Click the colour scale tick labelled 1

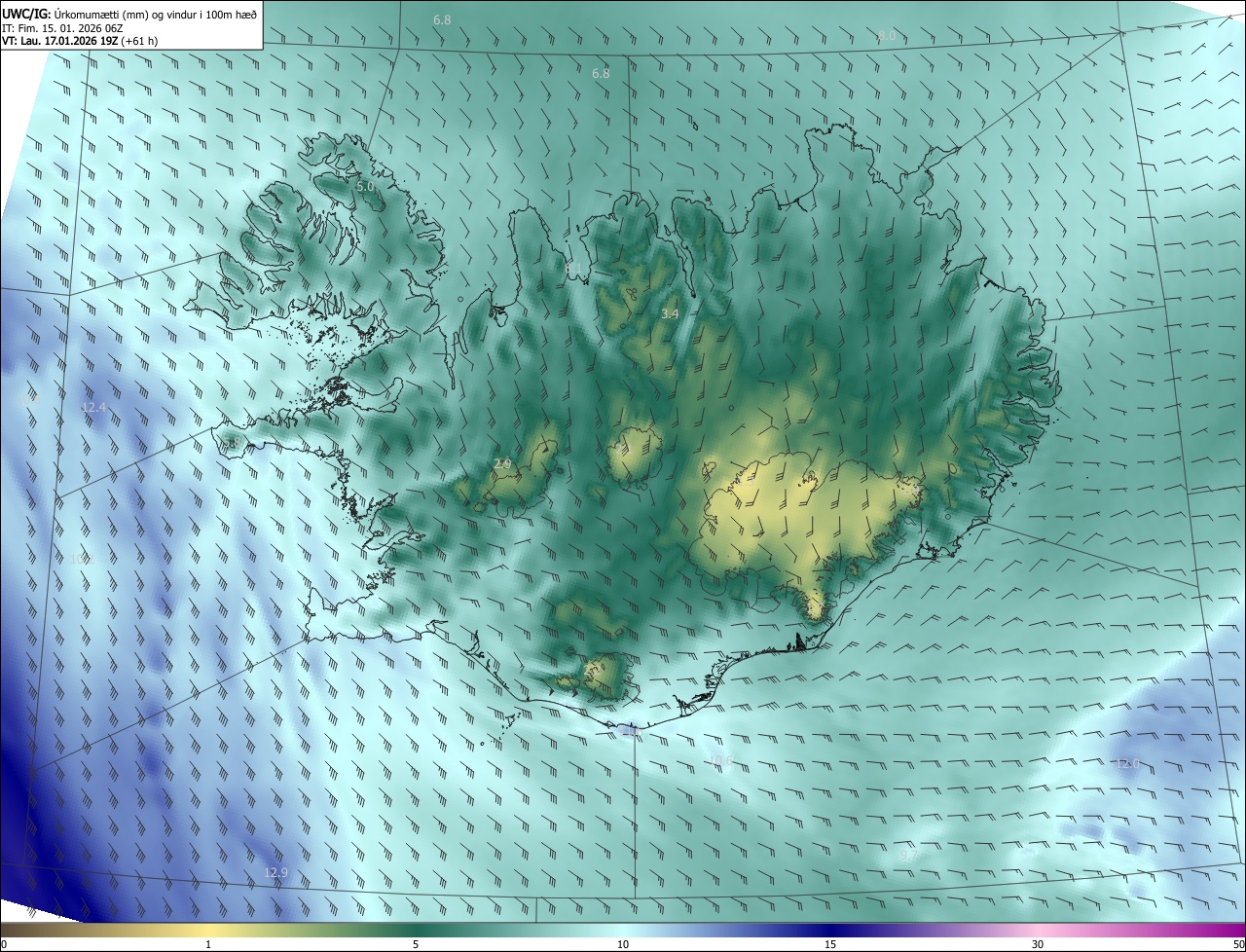coord(208,944)
